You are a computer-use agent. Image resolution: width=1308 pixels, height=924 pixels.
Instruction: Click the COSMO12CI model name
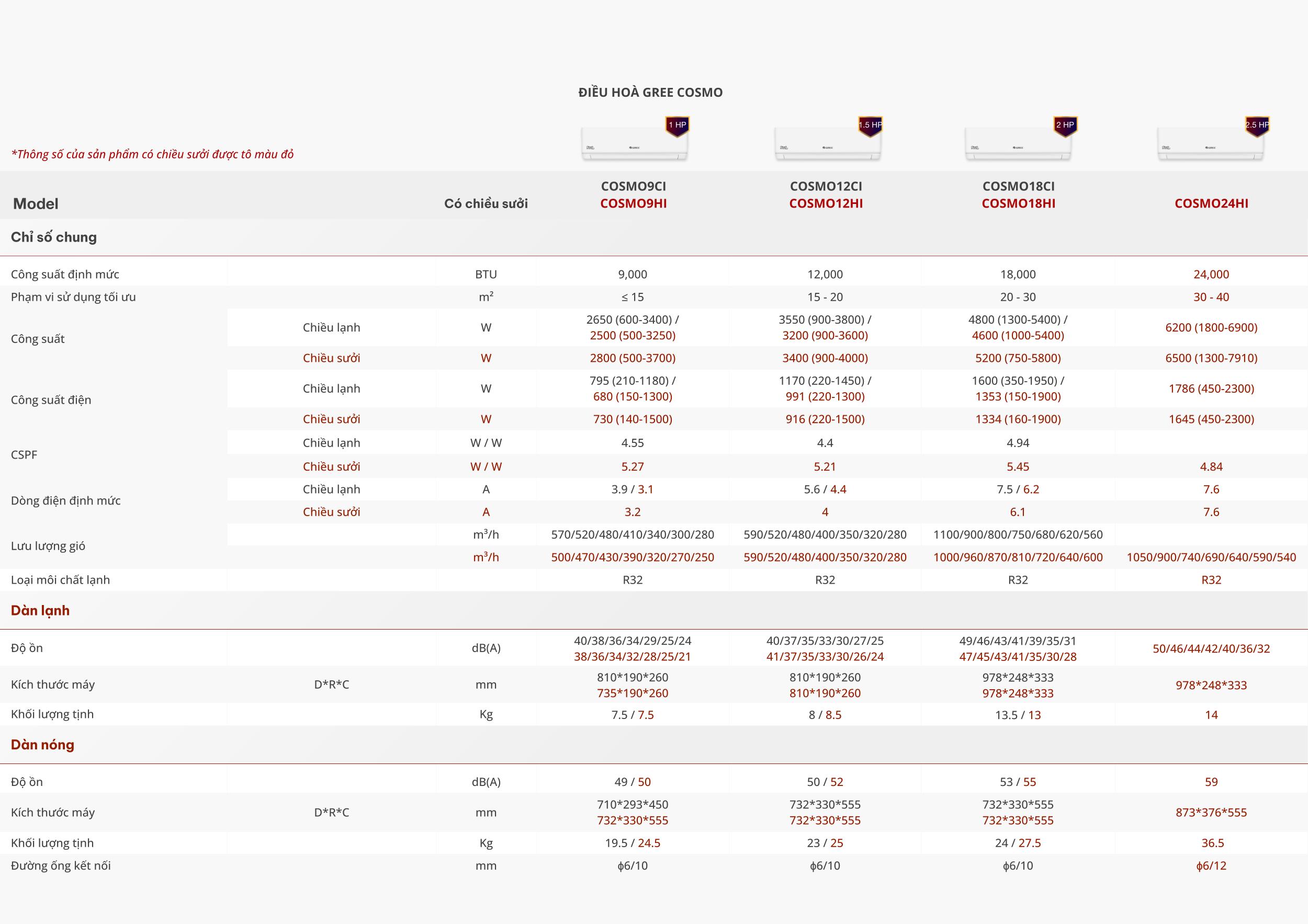826,186
